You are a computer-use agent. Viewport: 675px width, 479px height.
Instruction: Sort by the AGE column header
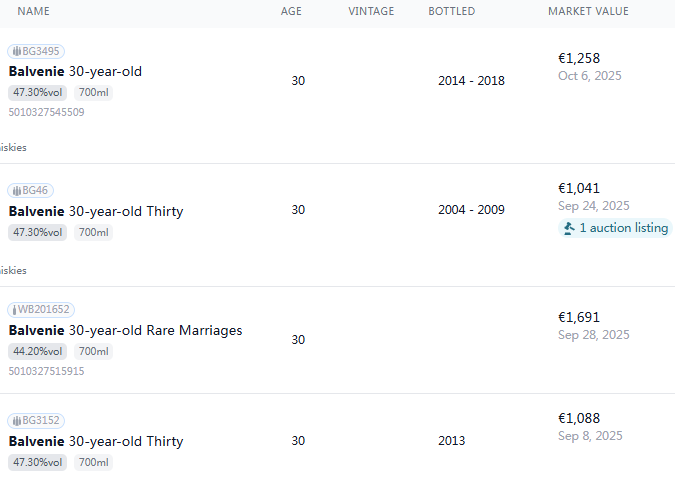pyautogui.click(x=291, y=11)
